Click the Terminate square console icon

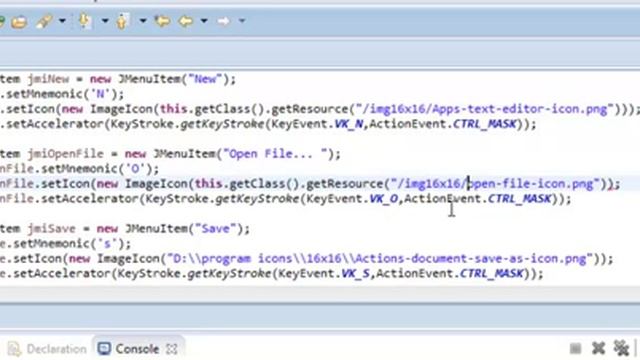click(576, 349)
